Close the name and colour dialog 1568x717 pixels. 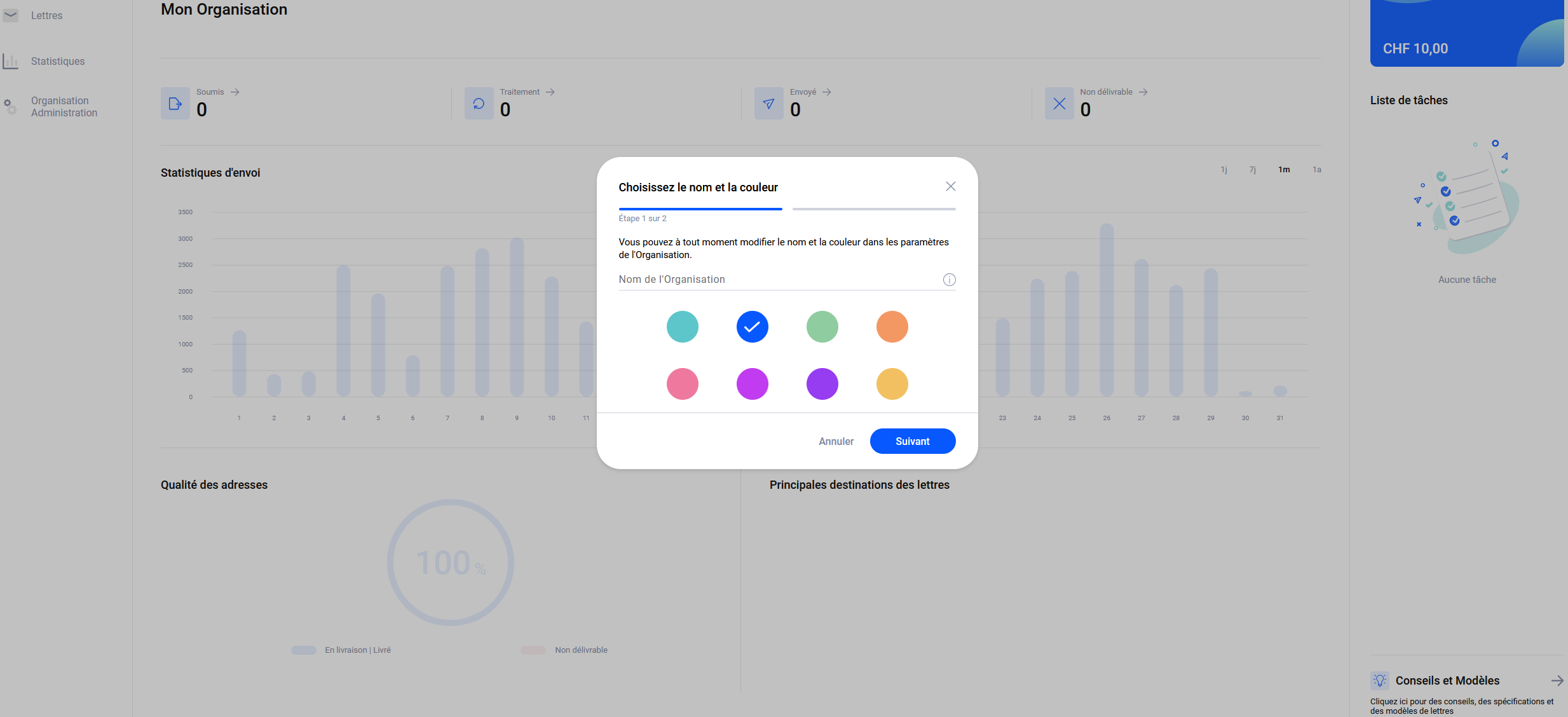(950, 186)
